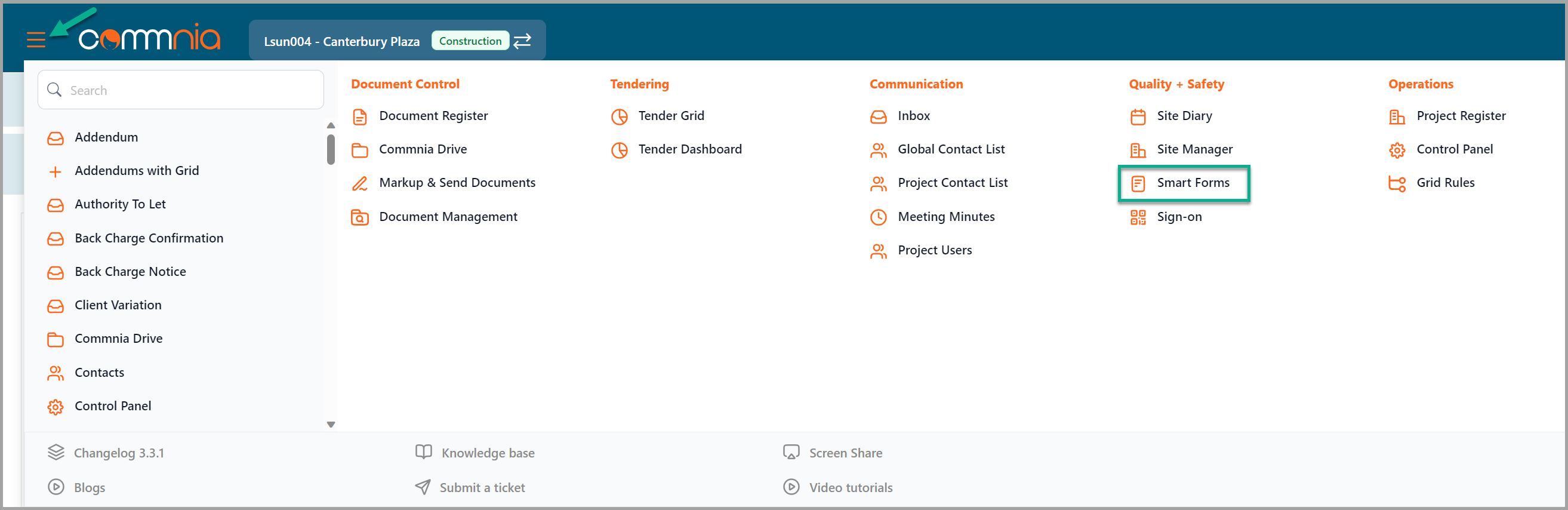Click the Contacts people icon in sidebar
This screenshot has width=1568, height=510.
click(56, 373)
